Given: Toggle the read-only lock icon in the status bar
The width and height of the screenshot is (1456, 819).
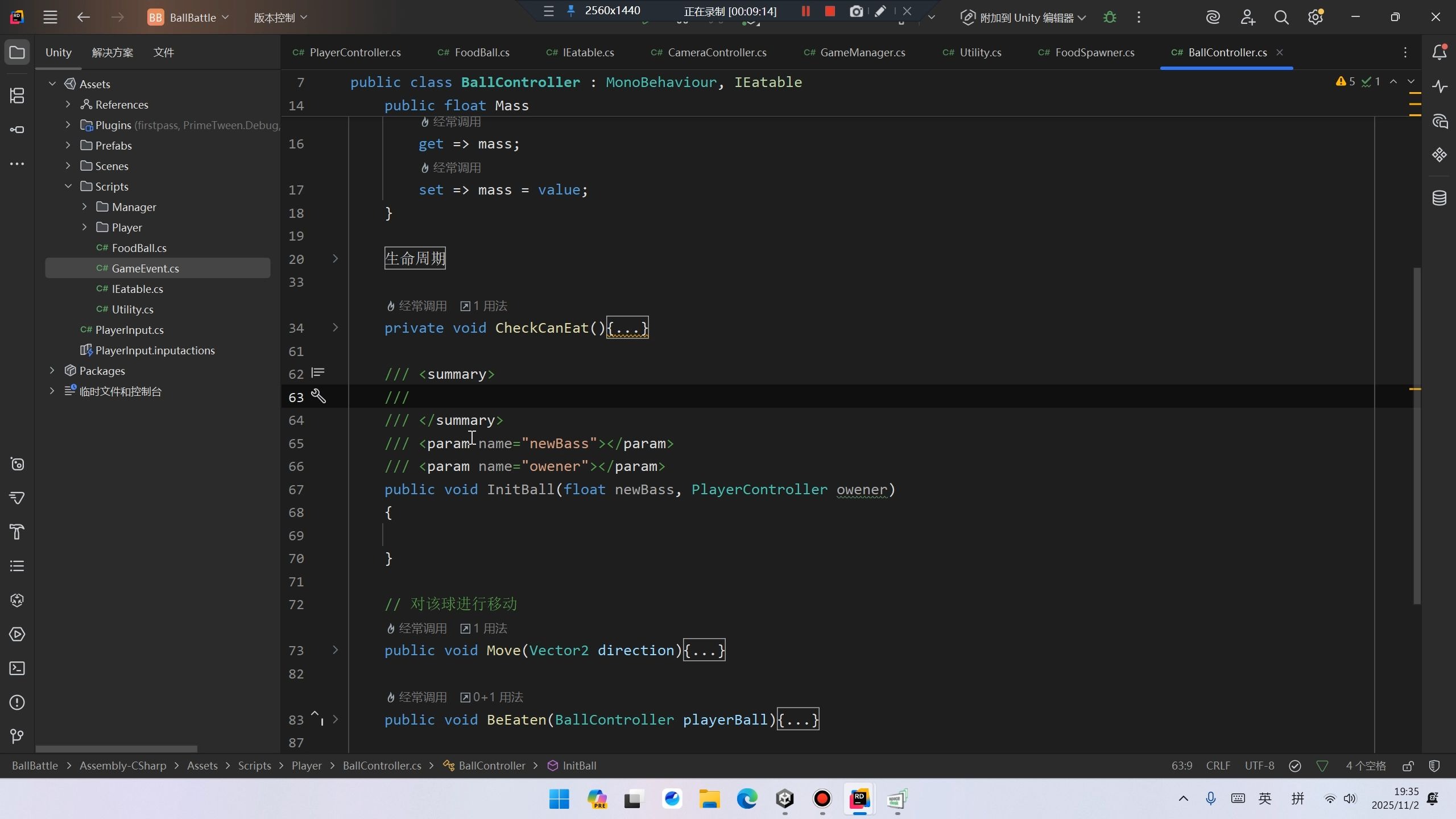Looking at the screenshot, I should [1408, 766].
